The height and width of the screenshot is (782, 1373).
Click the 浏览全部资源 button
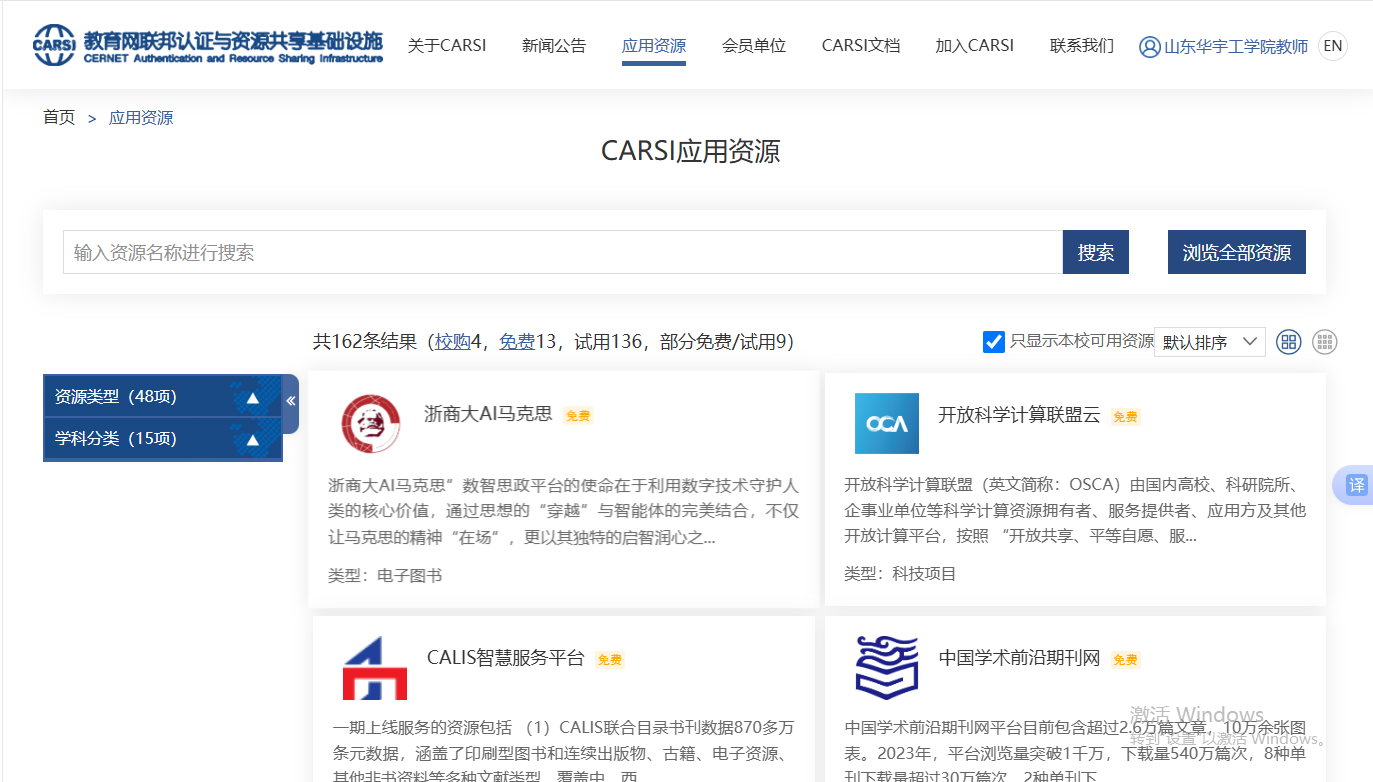tap(1237, 252)
